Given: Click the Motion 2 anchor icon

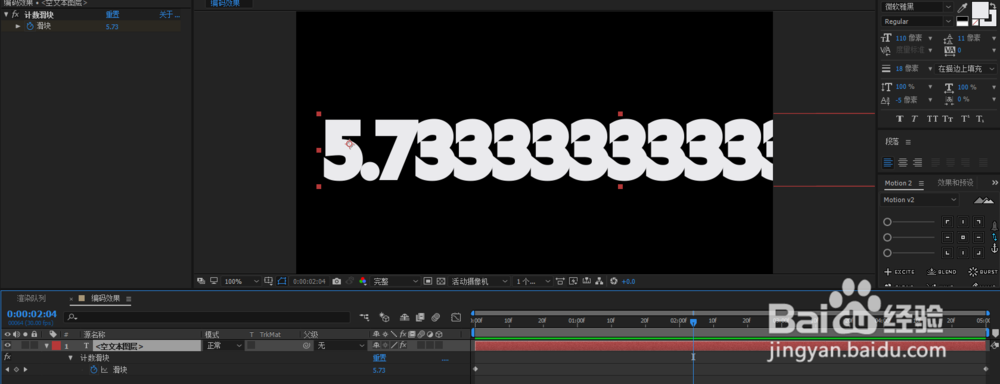Looking at the screenshot, I should click(x=994, y=248).
